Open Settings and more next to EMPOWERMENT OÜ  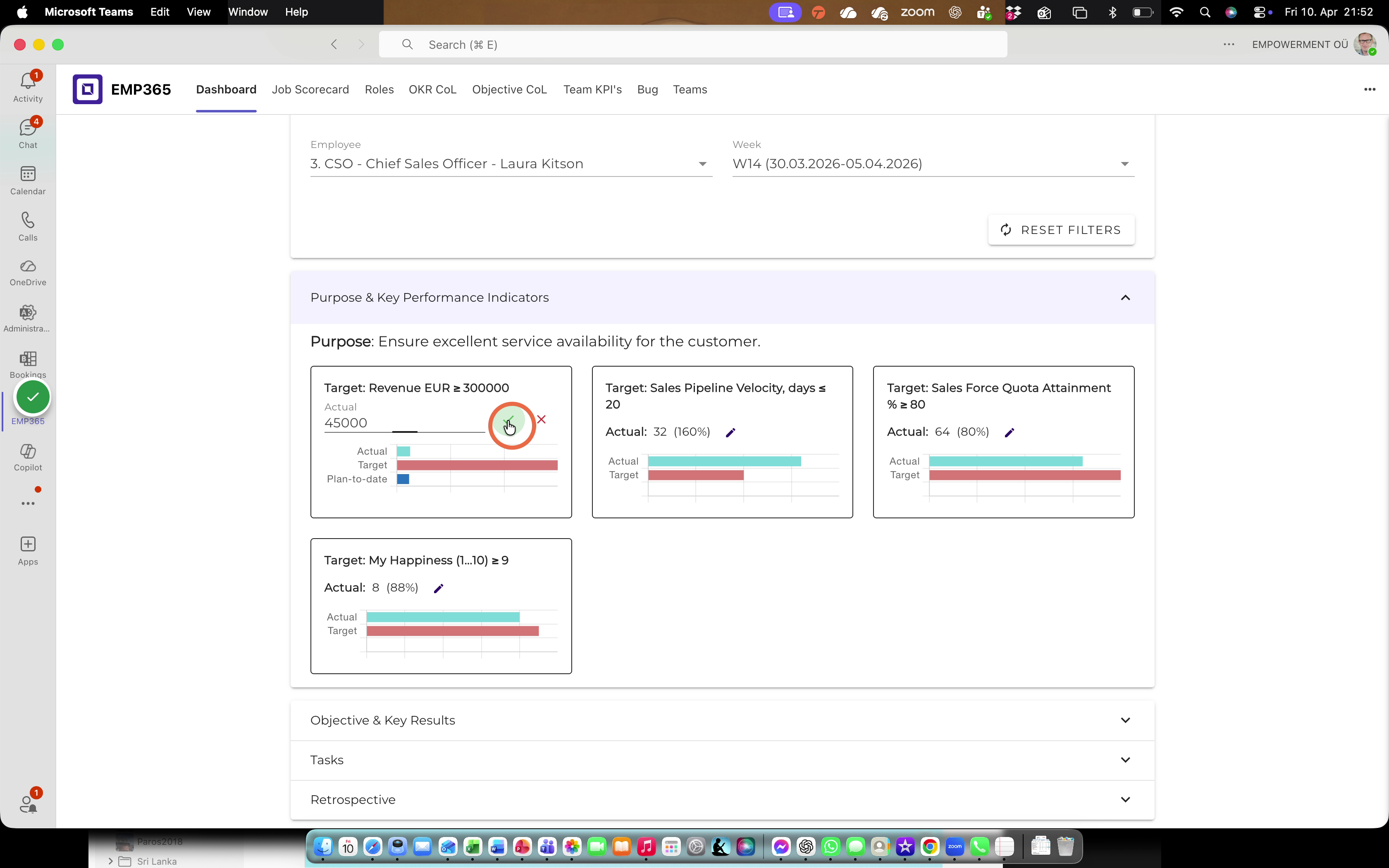click(1228, 44)
